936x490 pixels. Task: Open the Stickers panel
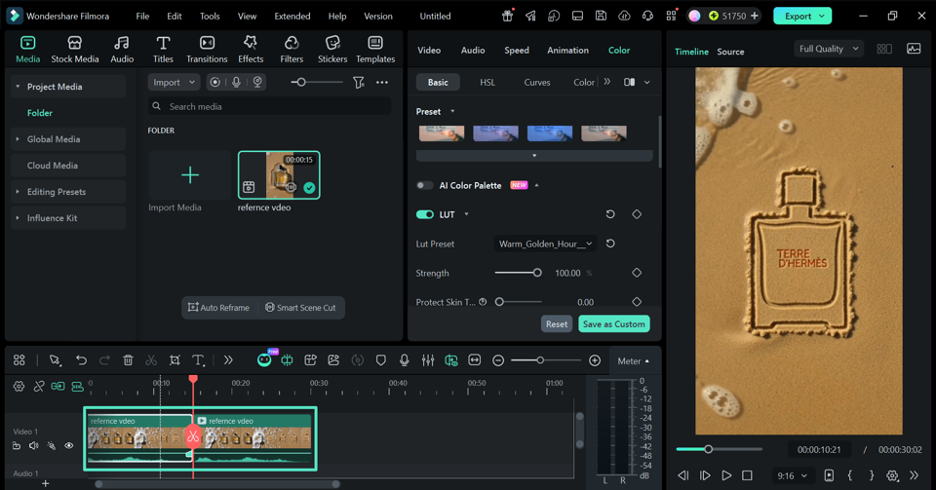332,50
